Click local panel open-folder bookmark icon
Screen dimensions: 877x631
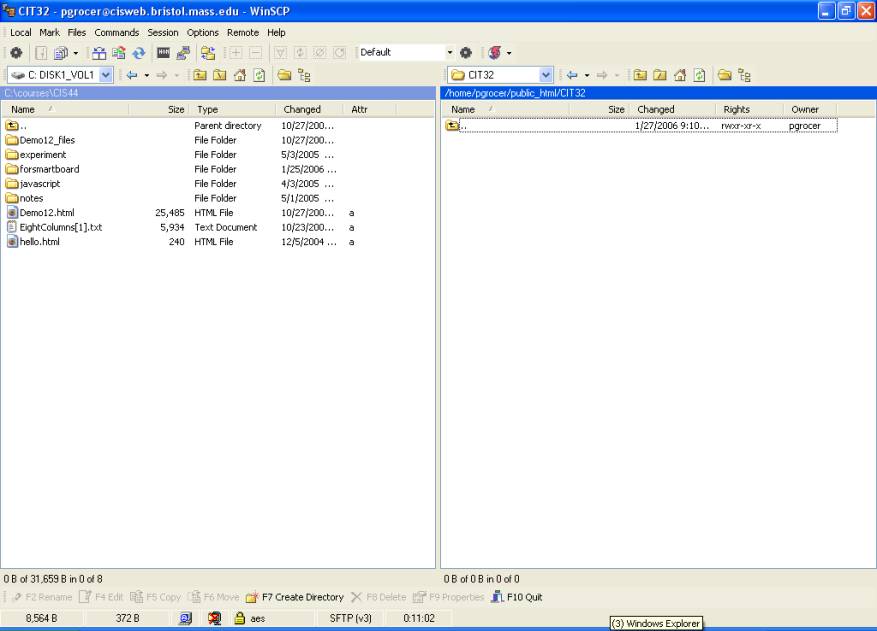[x=284, y=75]
